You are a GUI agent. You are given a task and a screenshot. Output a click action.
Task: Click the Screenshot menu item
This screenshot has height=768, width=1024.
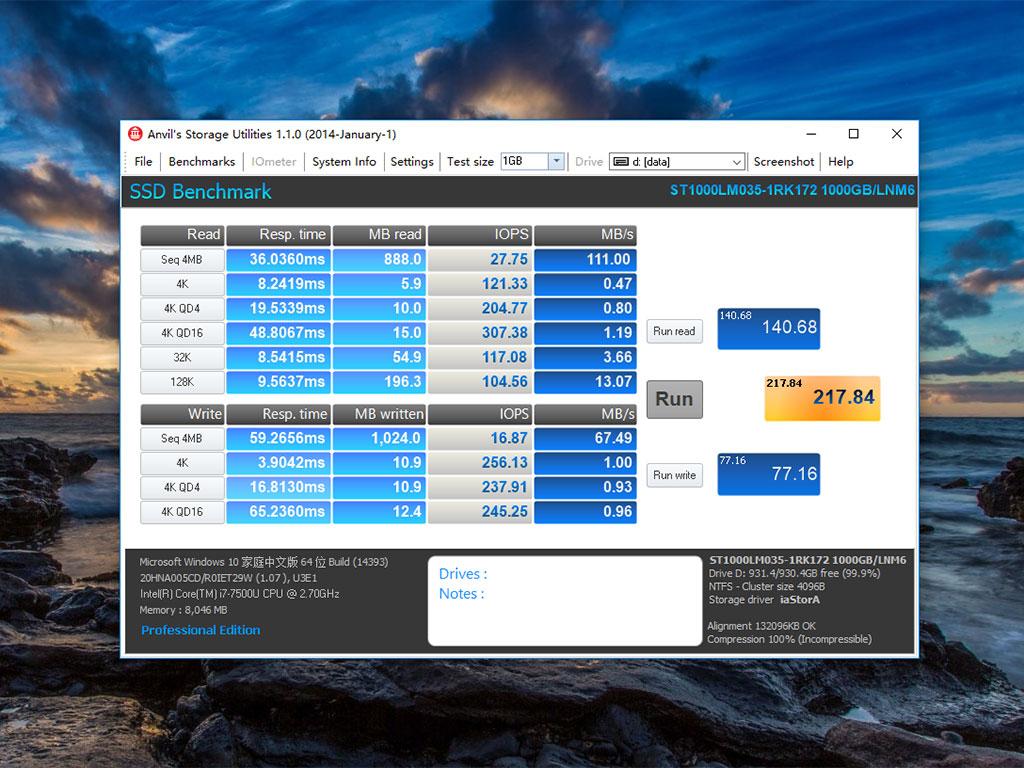784,161
